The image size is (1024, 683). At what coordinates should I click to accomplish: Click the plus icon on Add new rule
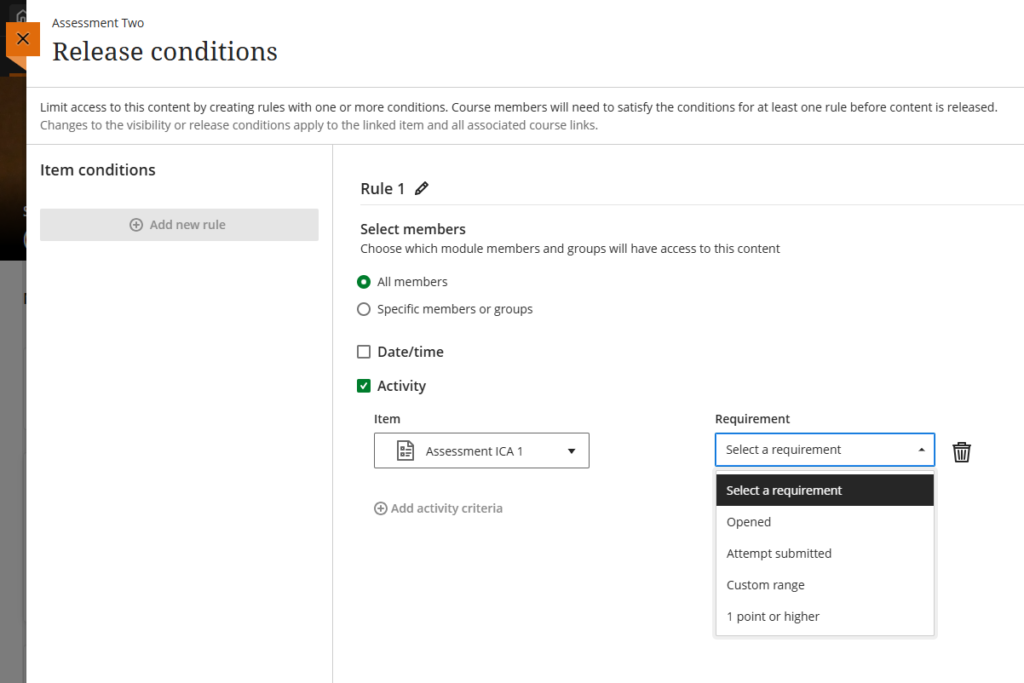click(136, 225)
